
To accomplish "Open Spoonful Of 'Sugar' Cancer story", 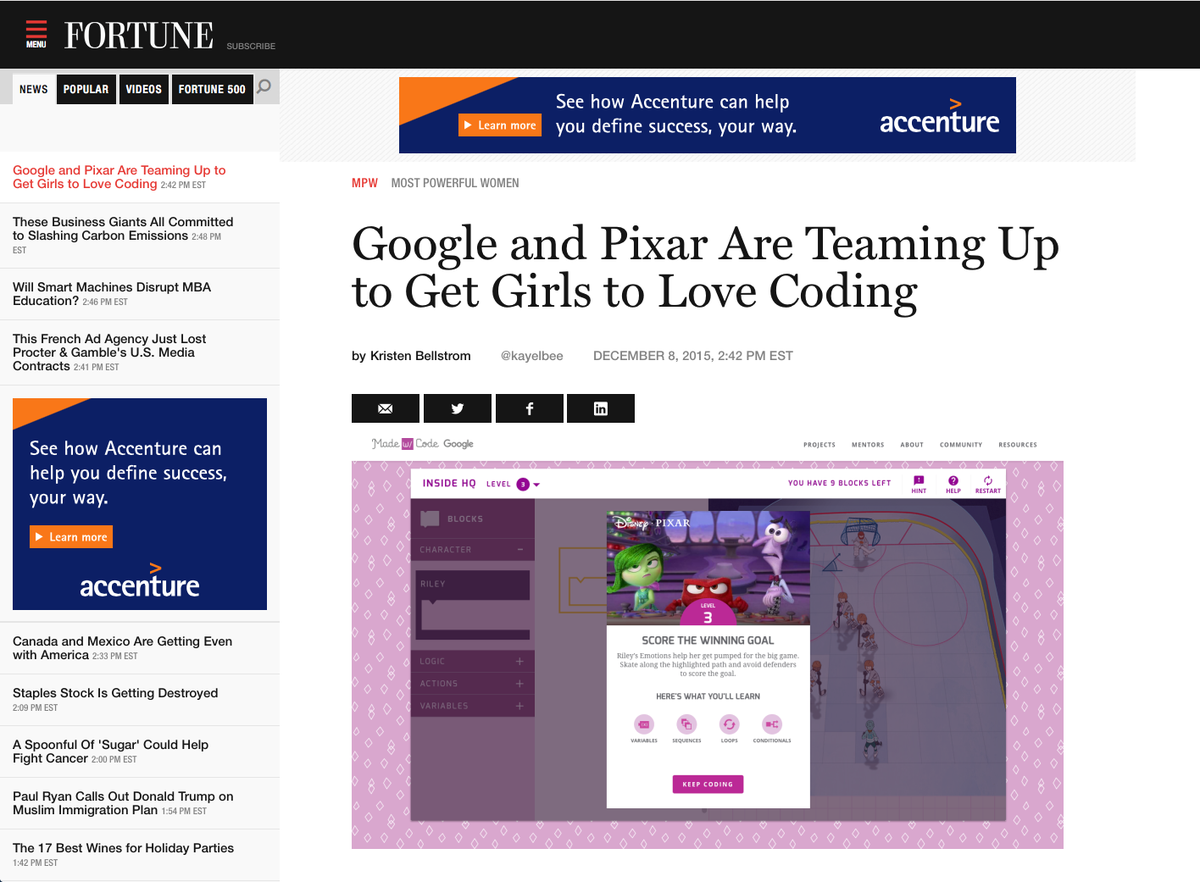I will (x=111, y=751).
